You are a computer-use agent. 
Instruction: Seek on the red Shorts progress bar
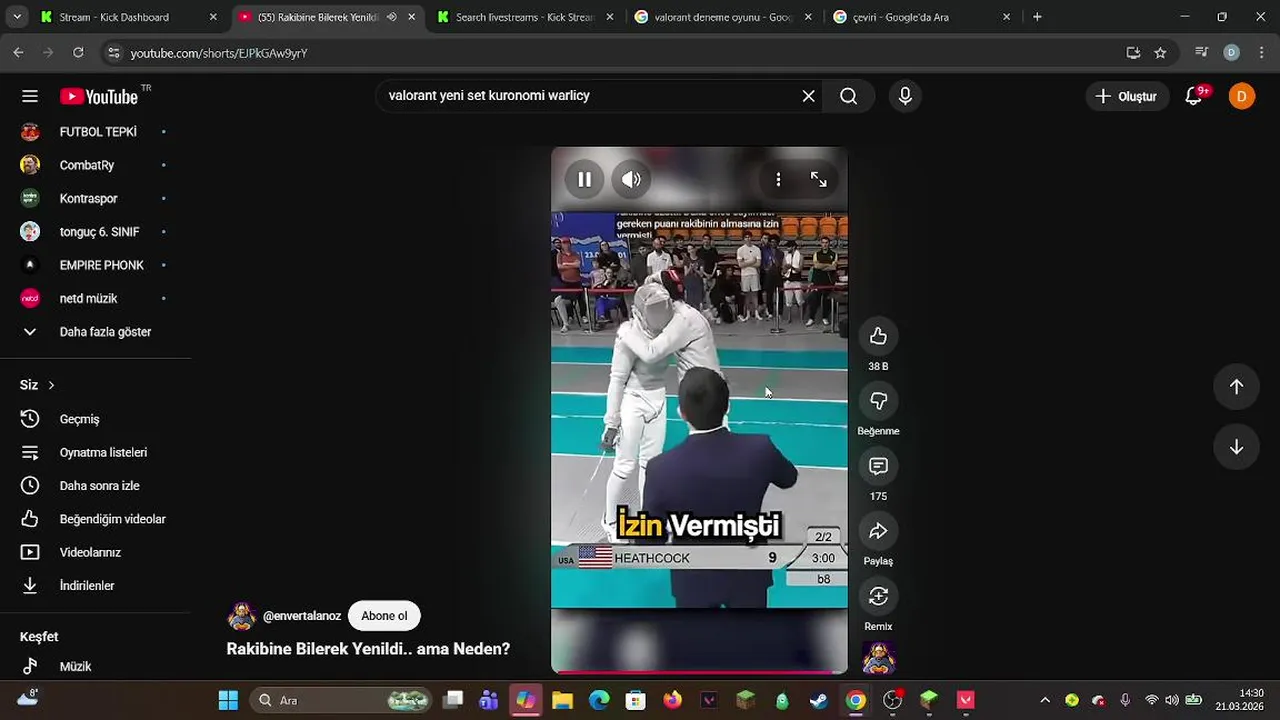tap(699, 672)
